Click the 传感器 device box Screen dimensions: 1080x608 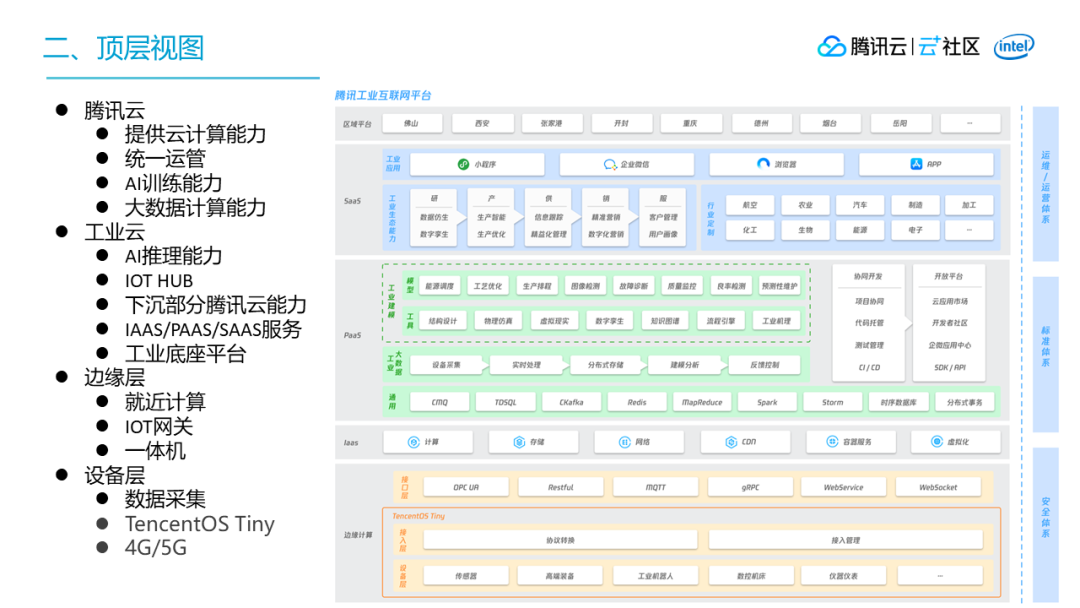466,576
